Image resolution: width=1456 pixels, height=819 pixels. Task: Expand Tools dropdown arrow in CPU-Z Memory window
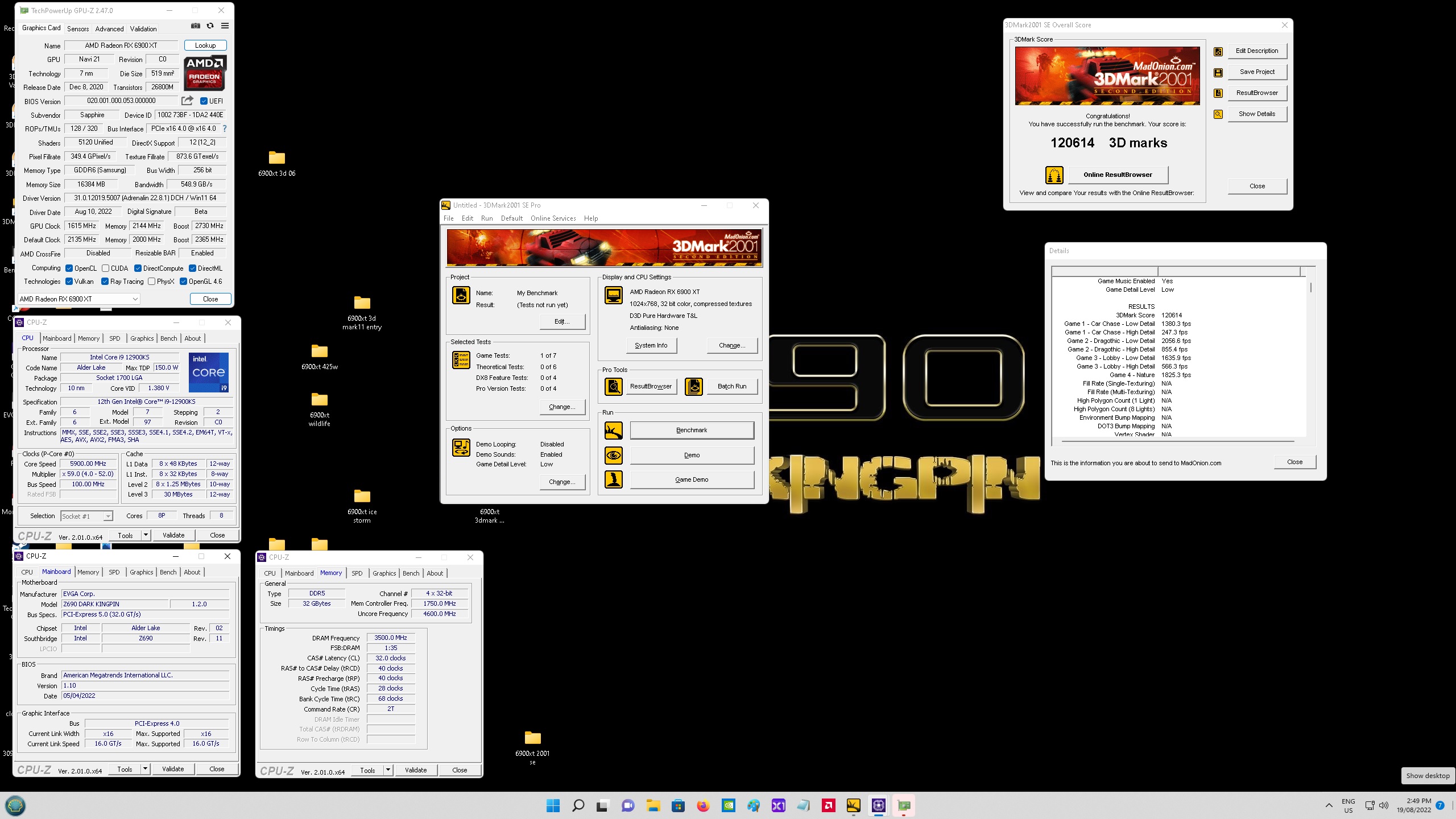(x=388, y=770)
